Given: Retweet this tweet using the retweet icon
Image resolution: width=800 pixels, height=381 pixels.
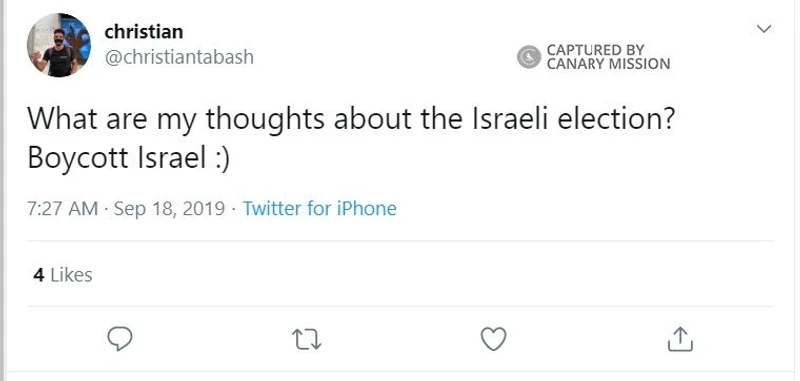Looking at the screenshot, I should click(x=307, y=339).
